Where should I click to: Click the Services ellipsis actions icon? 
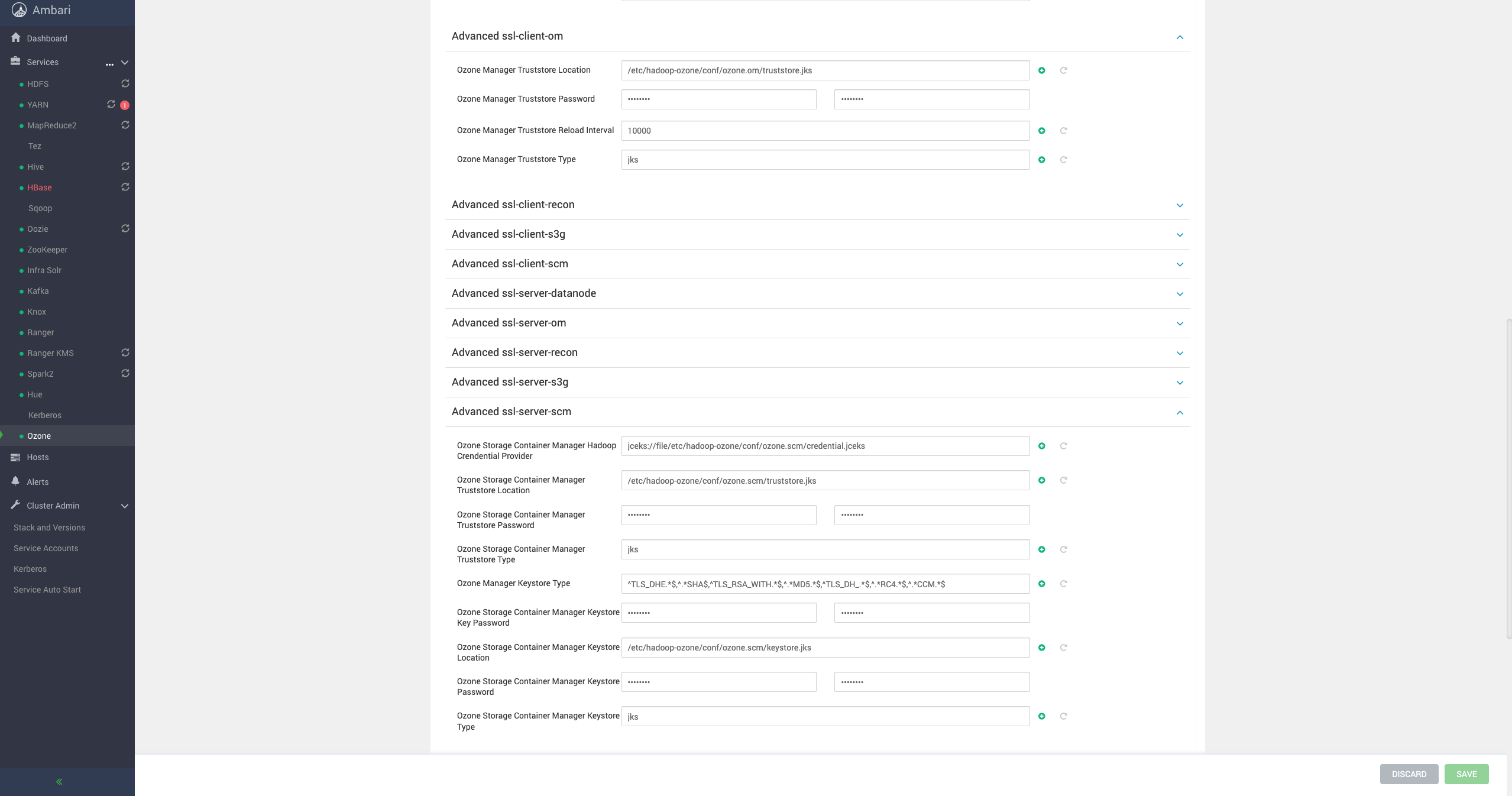click(x=109, y=64)
